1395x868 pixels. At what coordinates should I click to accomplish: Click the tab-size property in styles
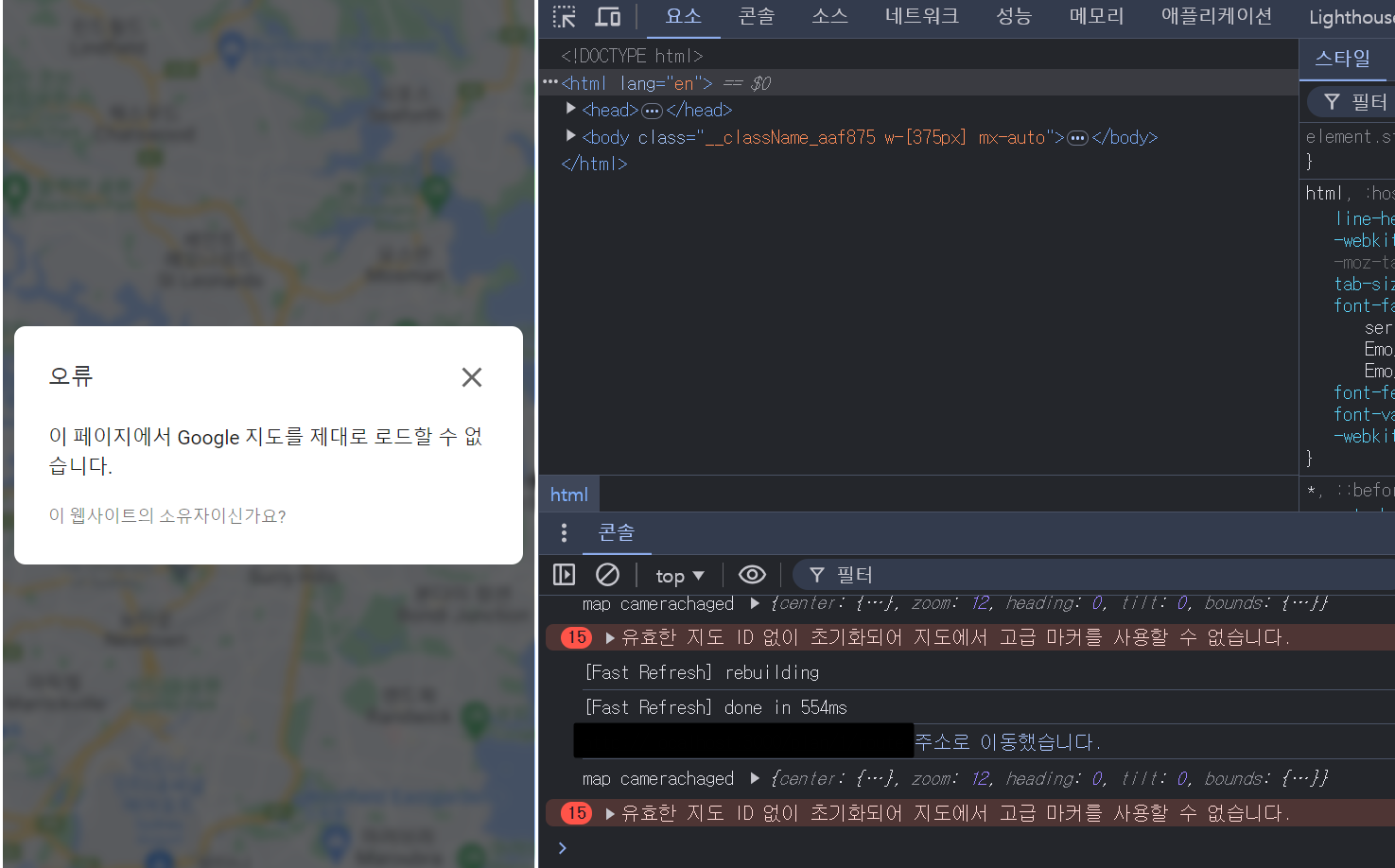pyautogui.click(x=1364, y=284)
